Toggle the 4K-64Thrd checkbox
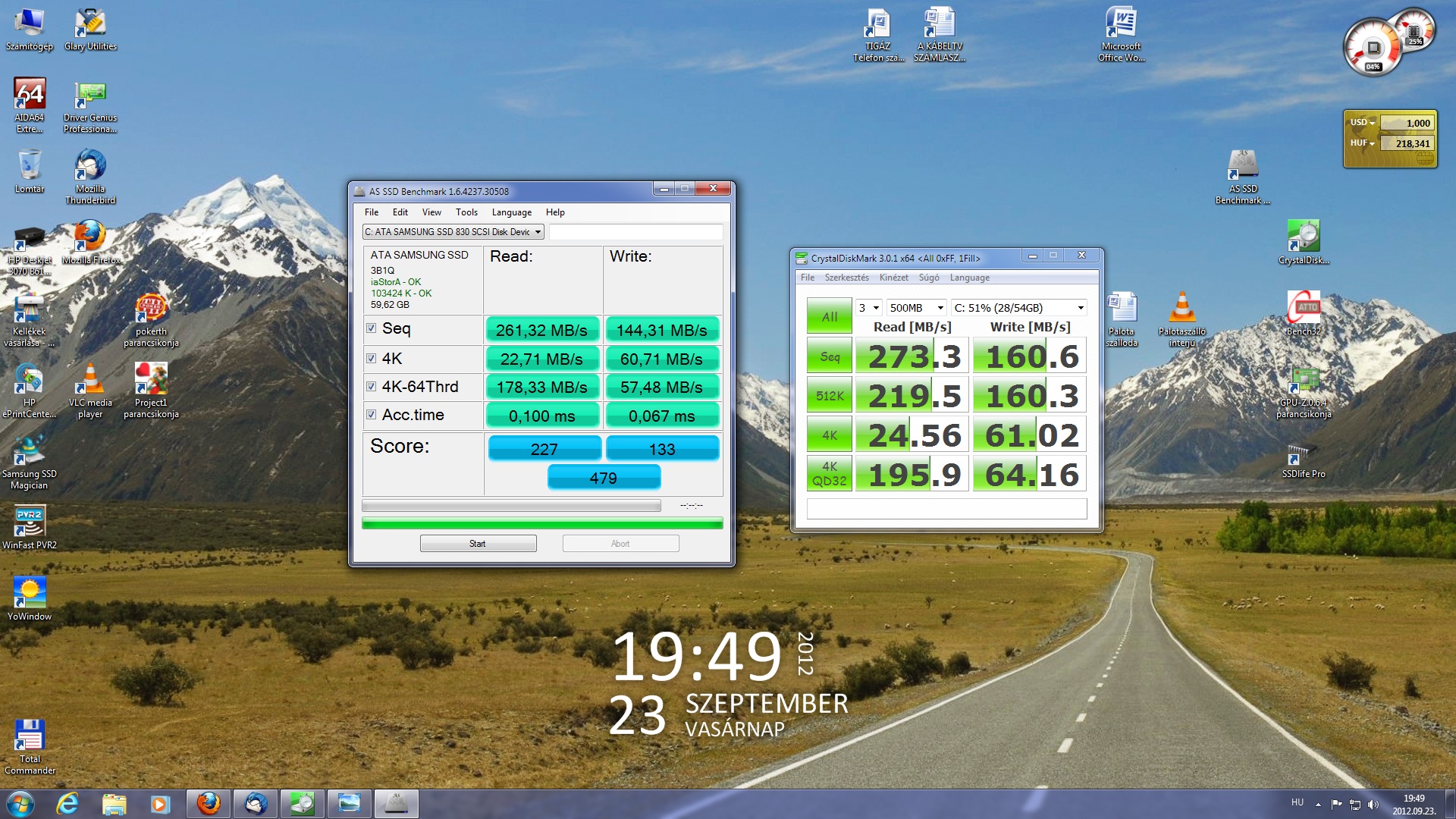The height and width of the screenshot is (819, 1456). click(x=372, y=387)
